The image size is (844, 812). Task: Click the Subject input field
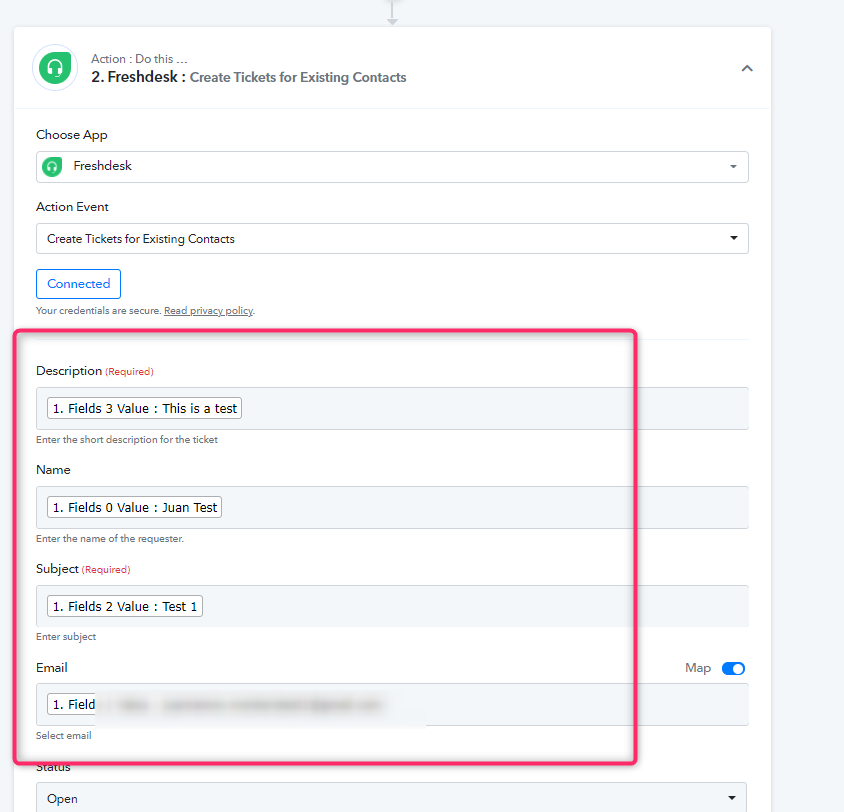pyautogui.click(x=392, y=606)
